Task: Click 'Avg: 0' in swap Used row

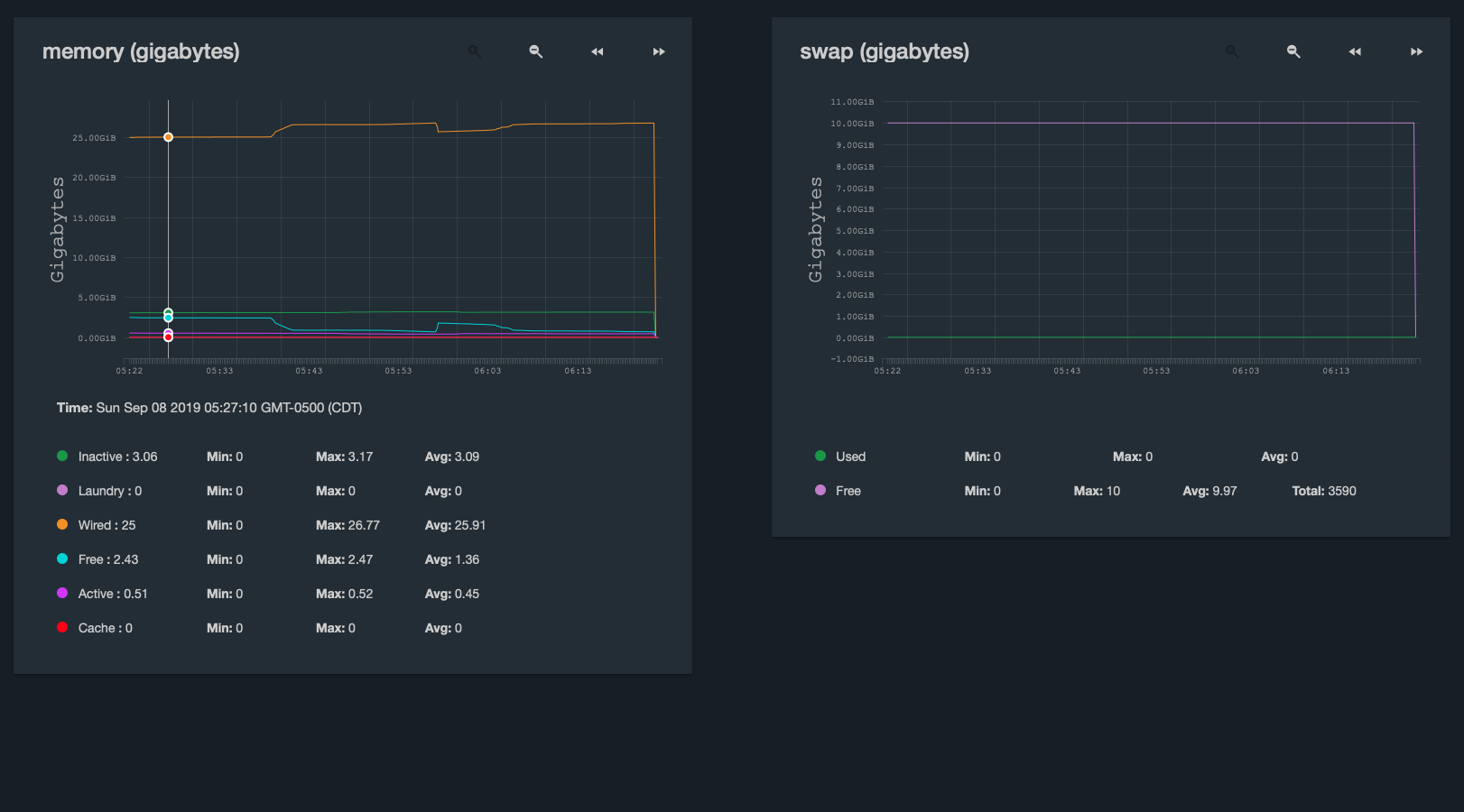Action: coord(1280,457)
